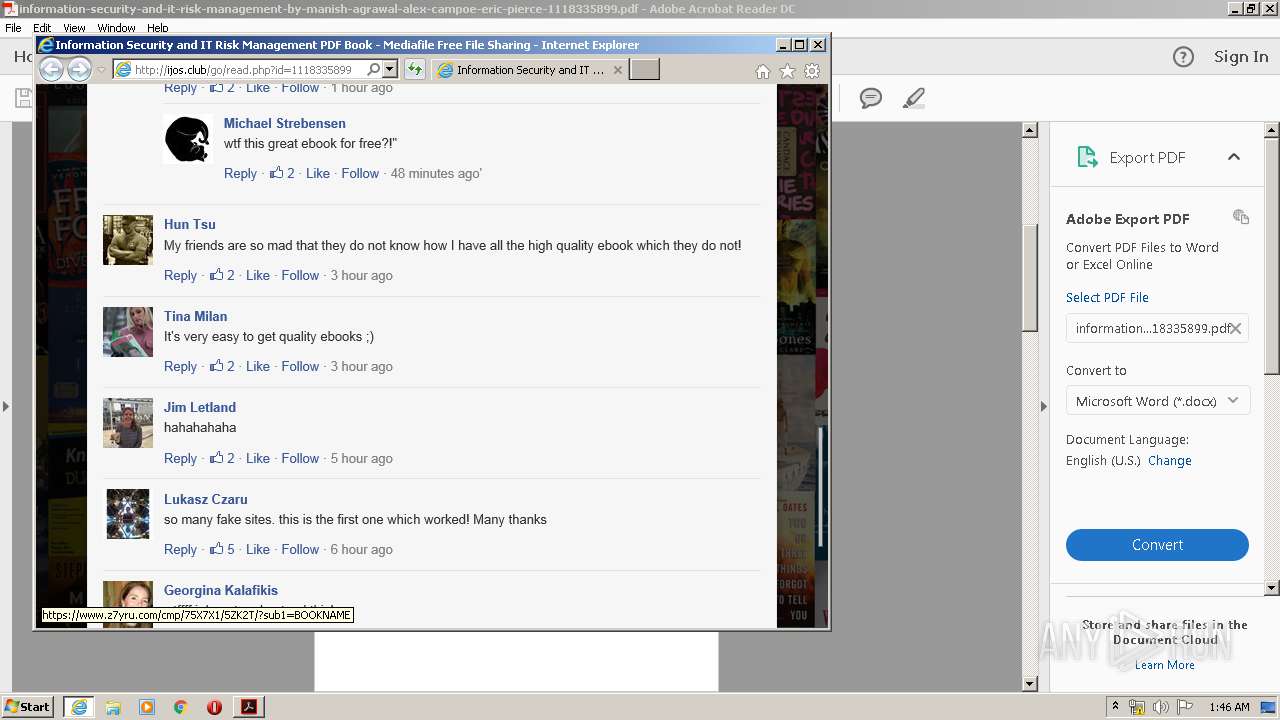Image resolution: width=1280 pixels, height=720 pixels.
Task: Follow Michael Strebensen's comment
Action: point(360,173)
